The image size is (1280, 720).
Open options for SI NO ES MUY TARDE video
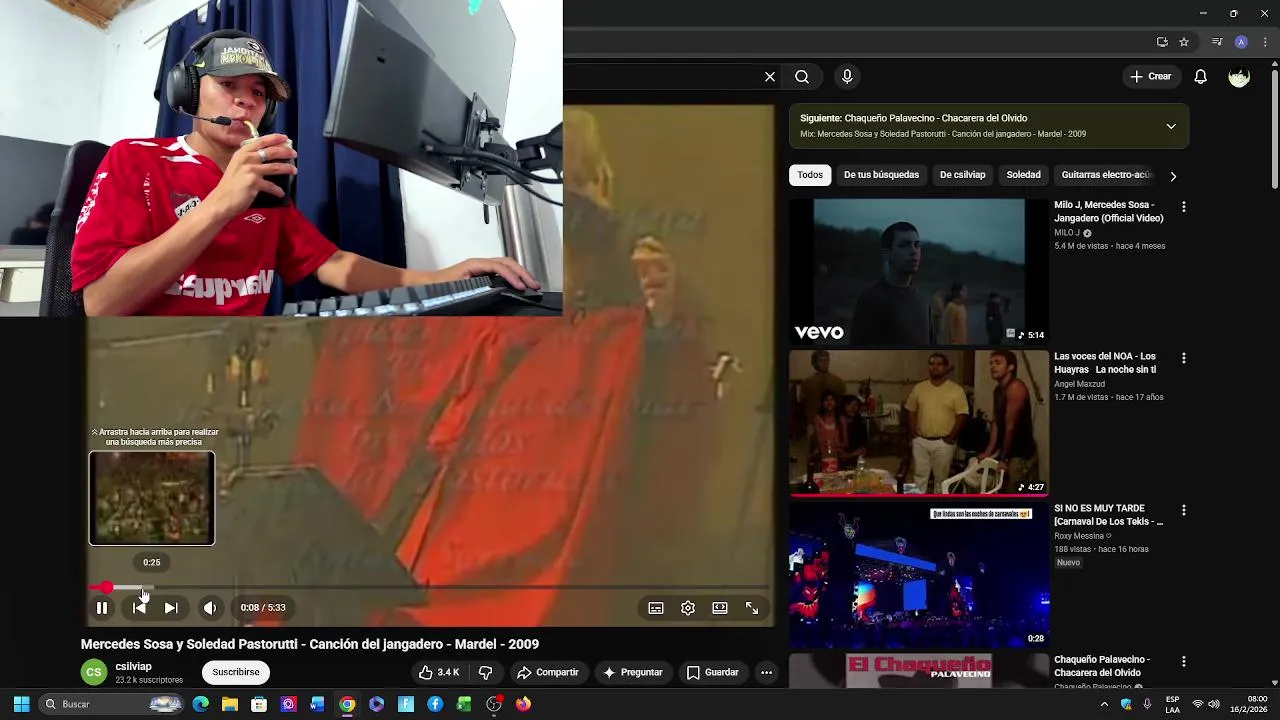coord(1184,510)
